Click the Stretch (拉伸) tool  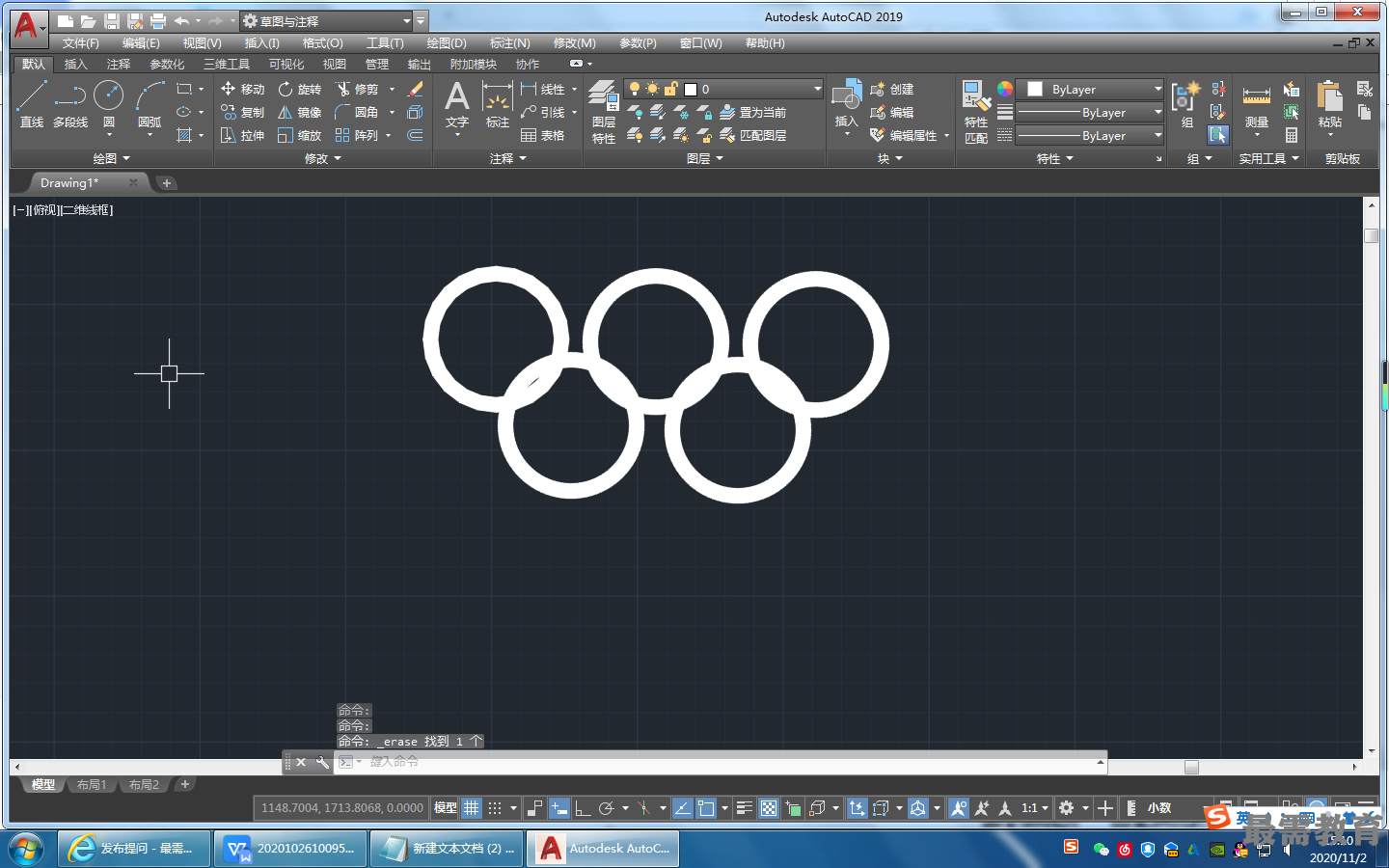242,135
